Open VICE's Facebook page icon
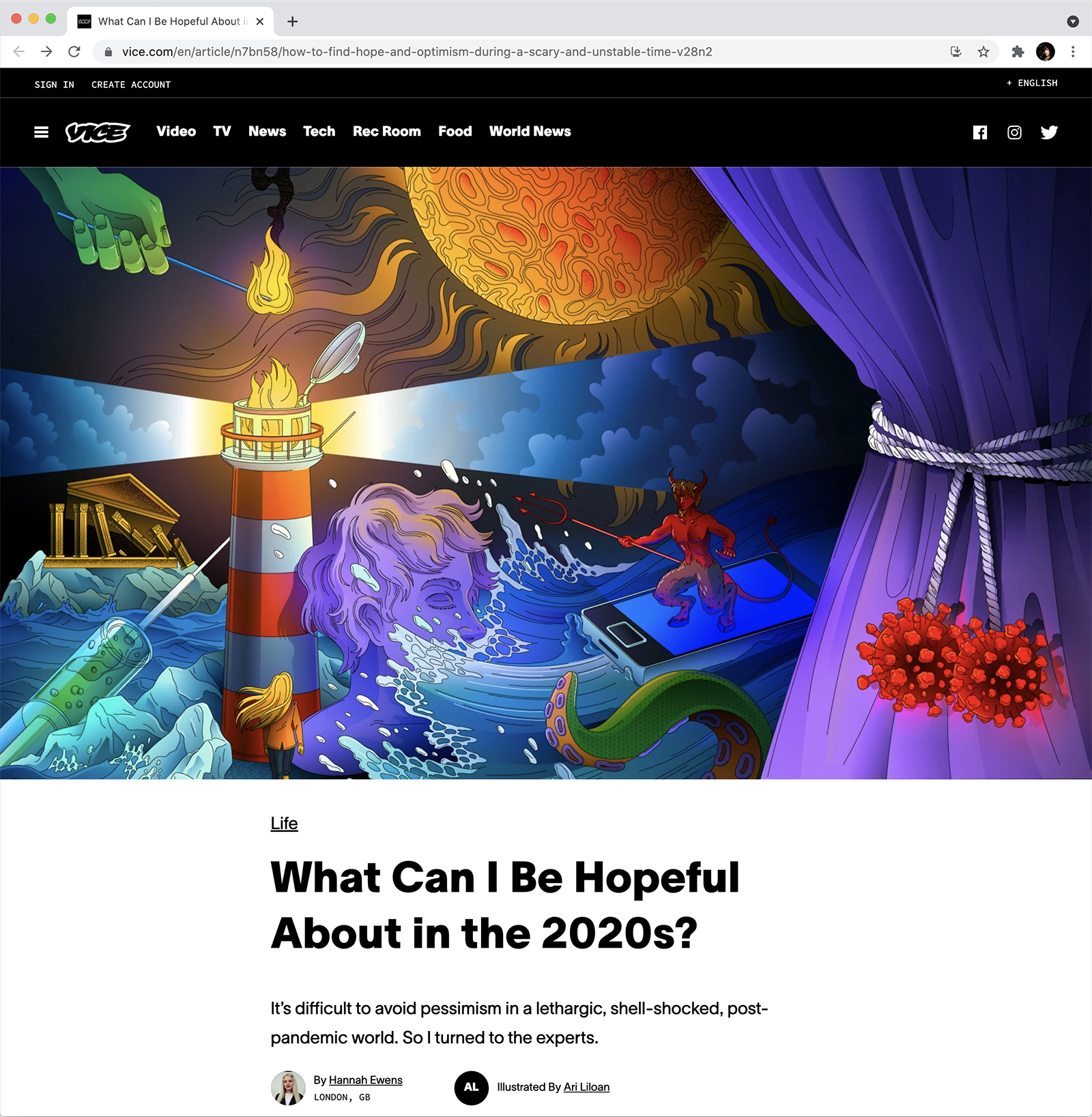This screenshot has height=1117, width=1092. [x=980, y=132]
